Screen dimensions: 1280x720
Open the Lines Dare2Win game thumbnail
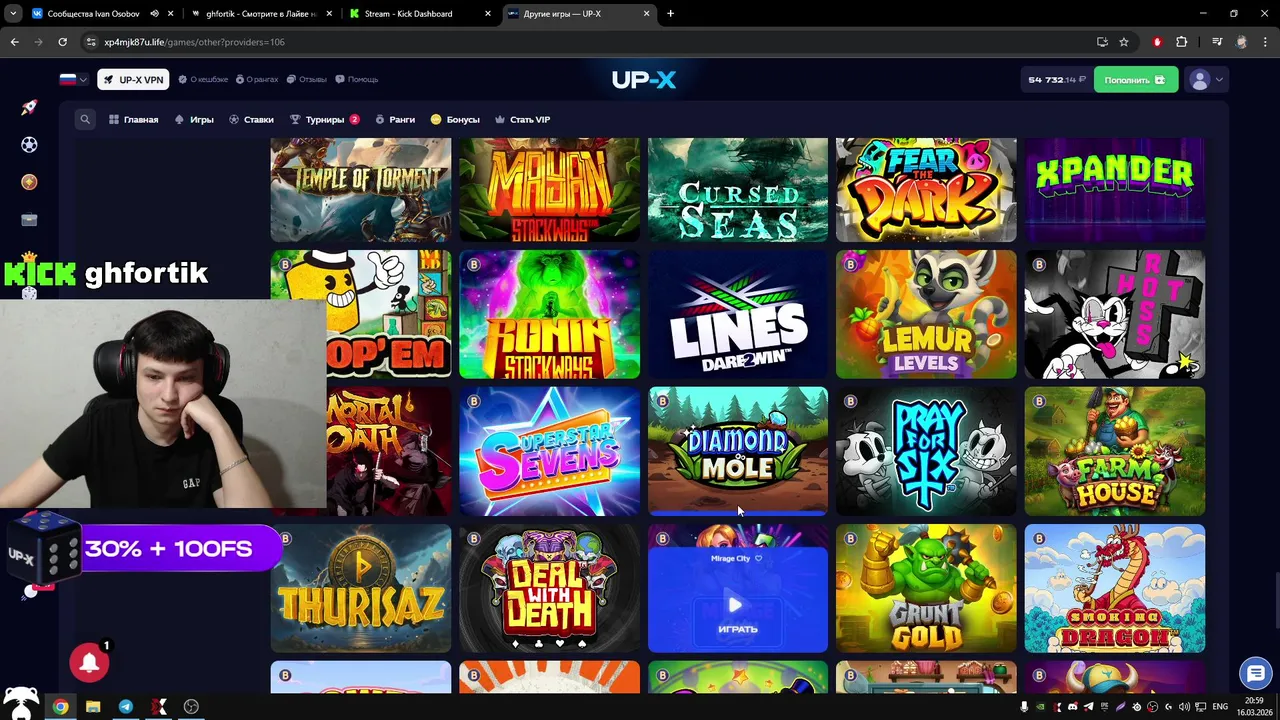(x=738, y=315)
